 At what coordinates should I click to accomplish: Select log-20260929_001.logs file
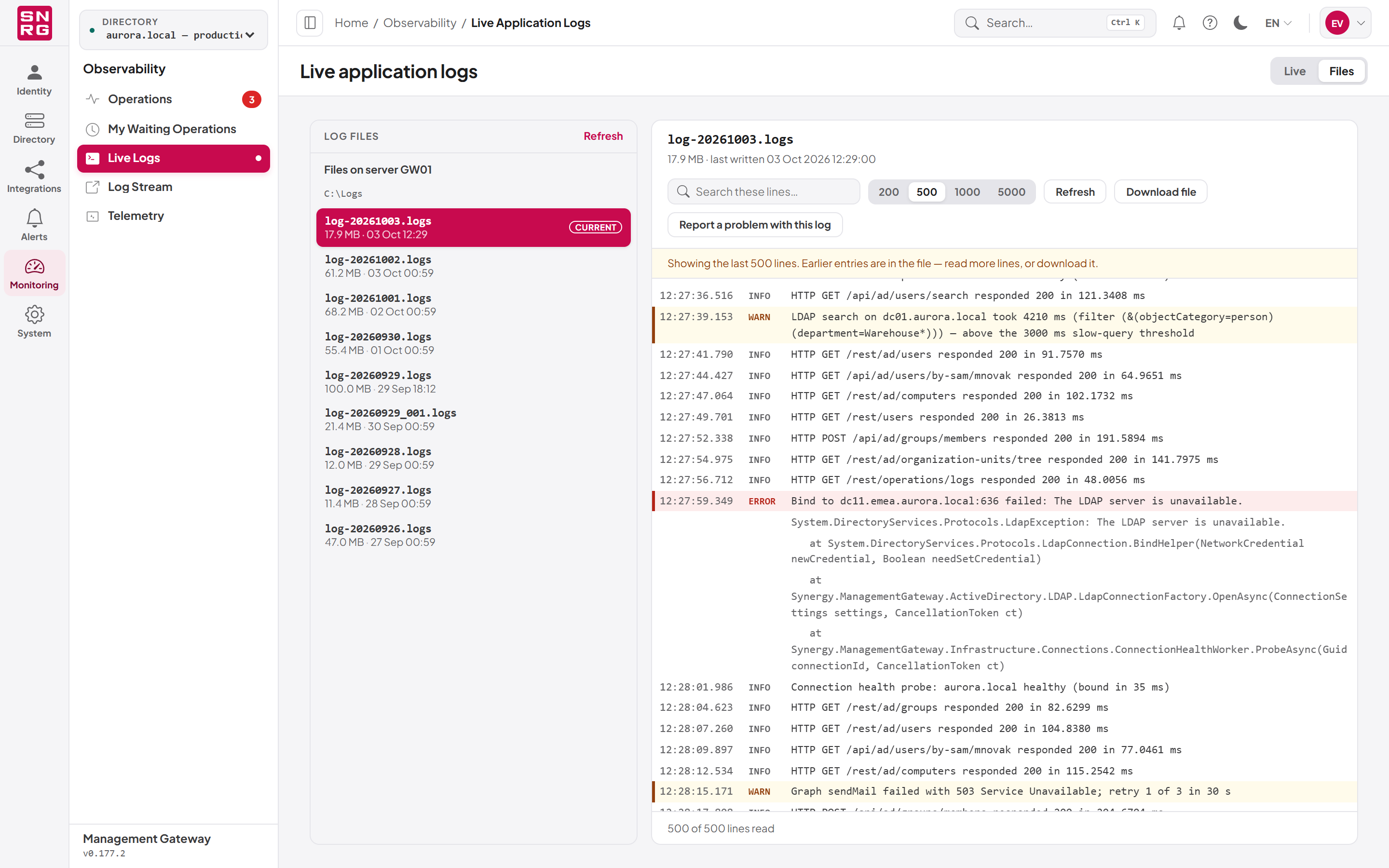pyautogui.click(x=473, y=420)
